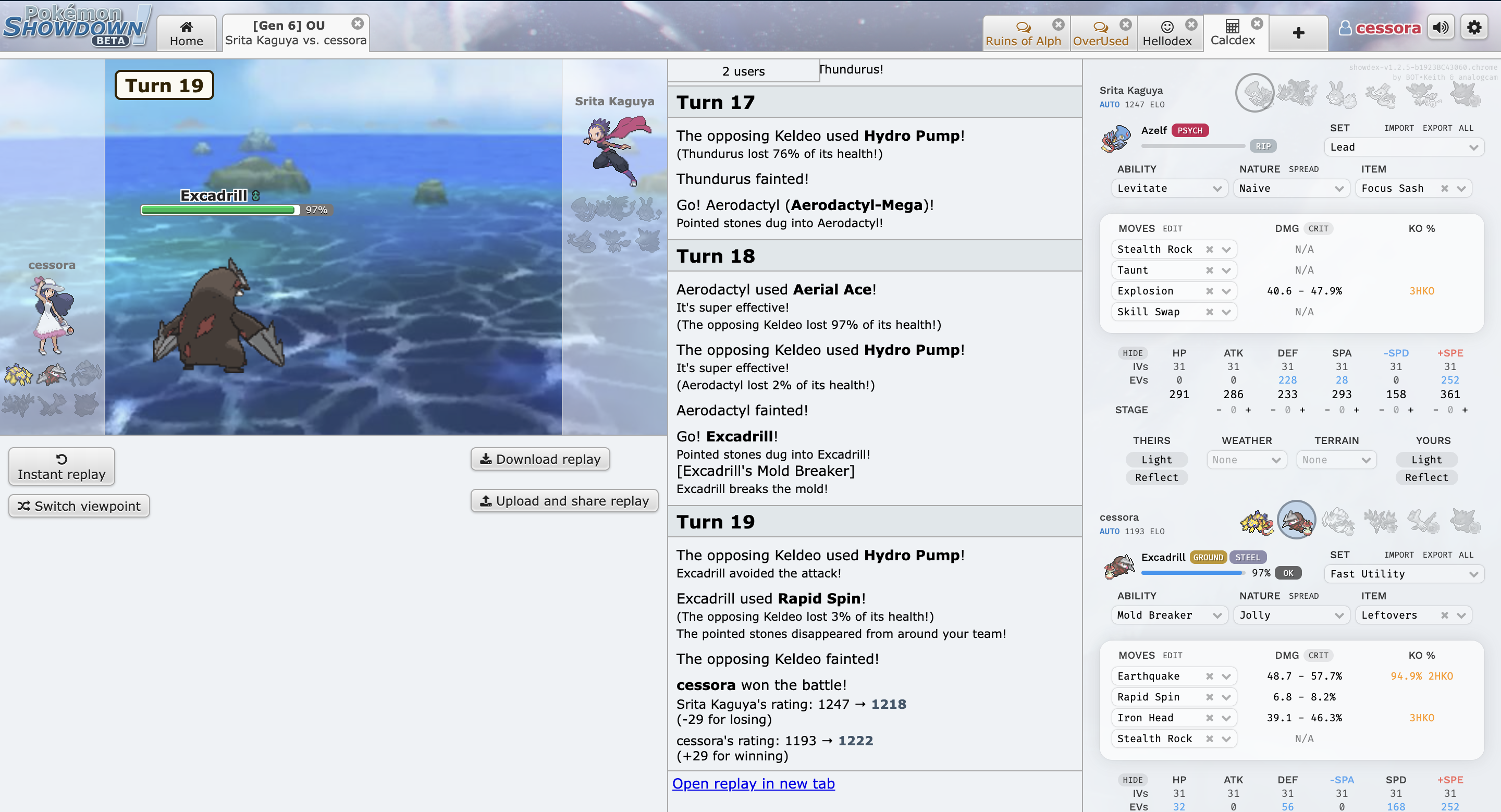
Task: Click HIDE for Azelf's stats table
Action: (1133, 353)
